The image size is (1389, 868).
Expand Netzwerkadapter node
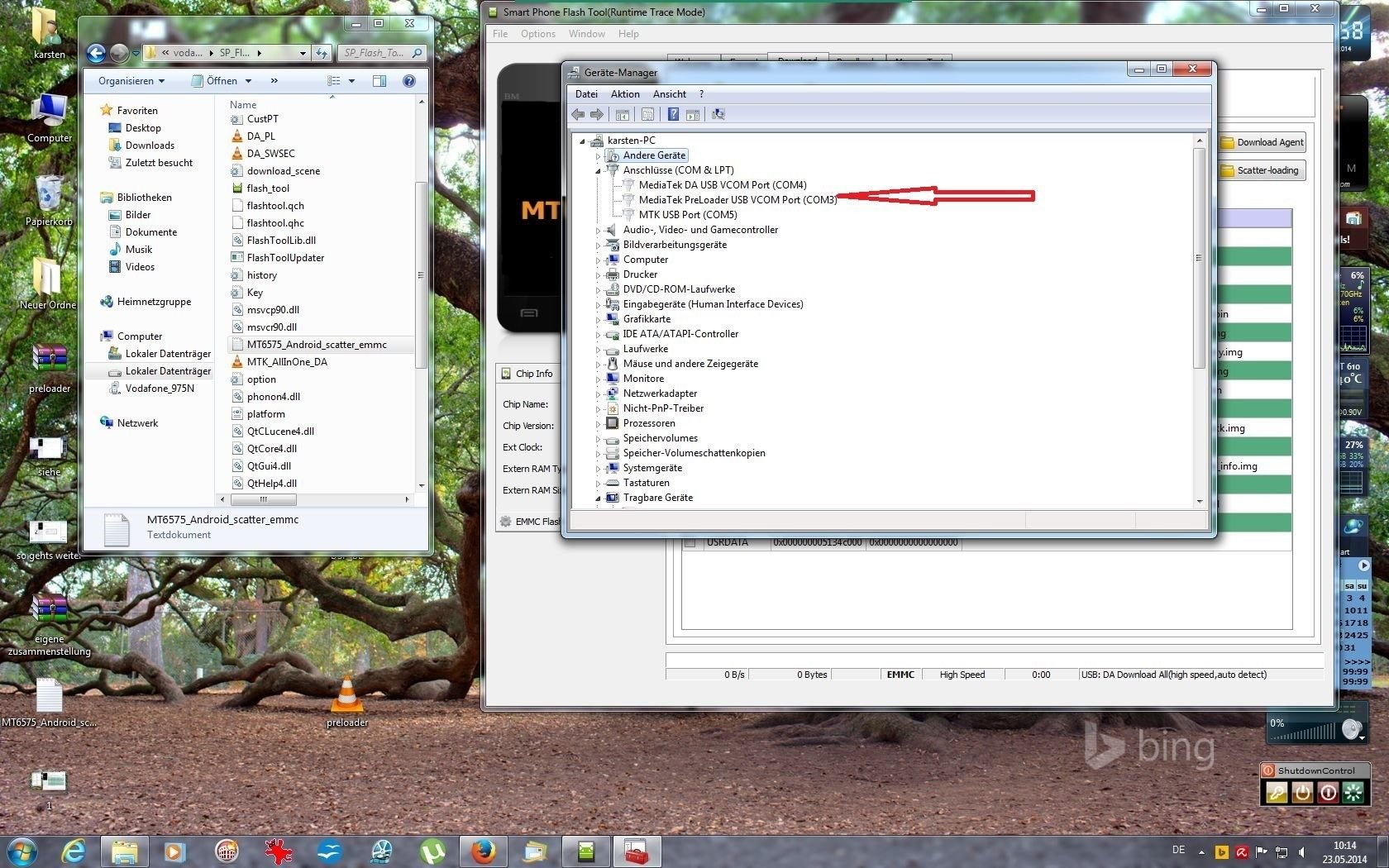click(x=598, y=393)
